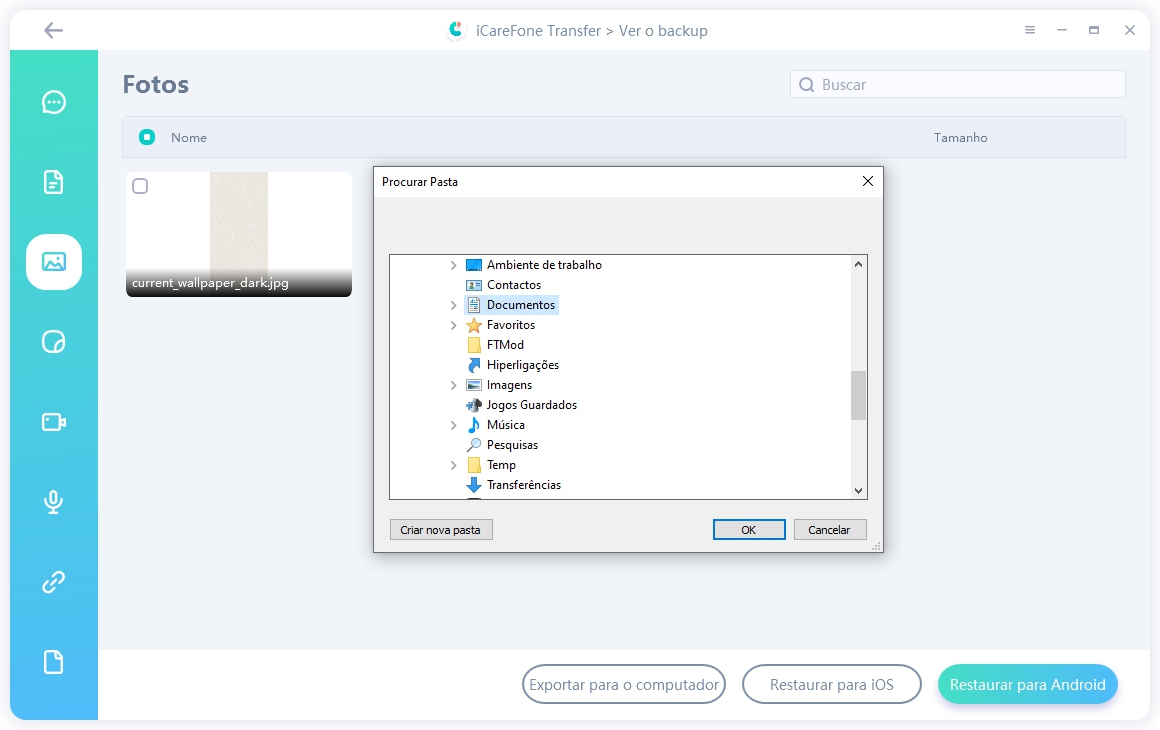Expand the Música folder node
The image size is (1160, 730).
click(453, 425)
